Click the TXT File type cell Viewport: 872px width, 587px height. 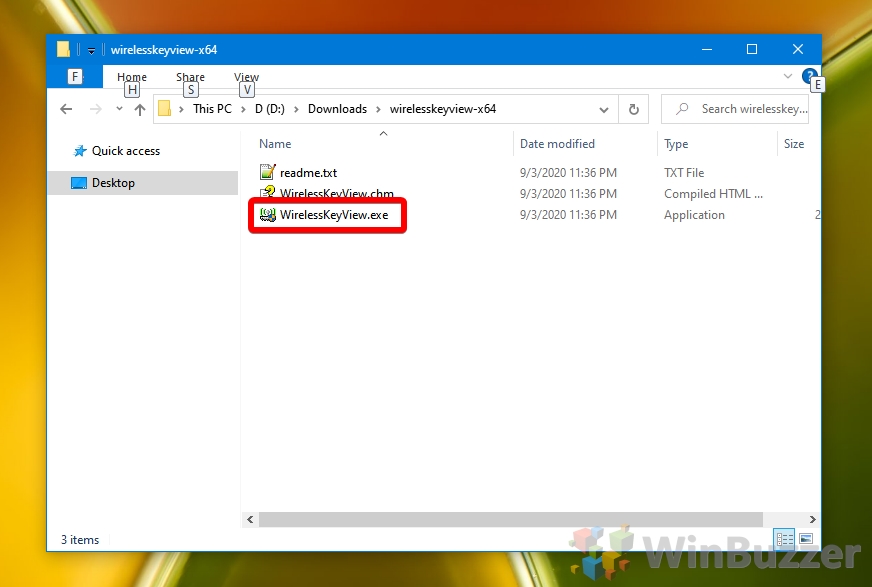683,173
